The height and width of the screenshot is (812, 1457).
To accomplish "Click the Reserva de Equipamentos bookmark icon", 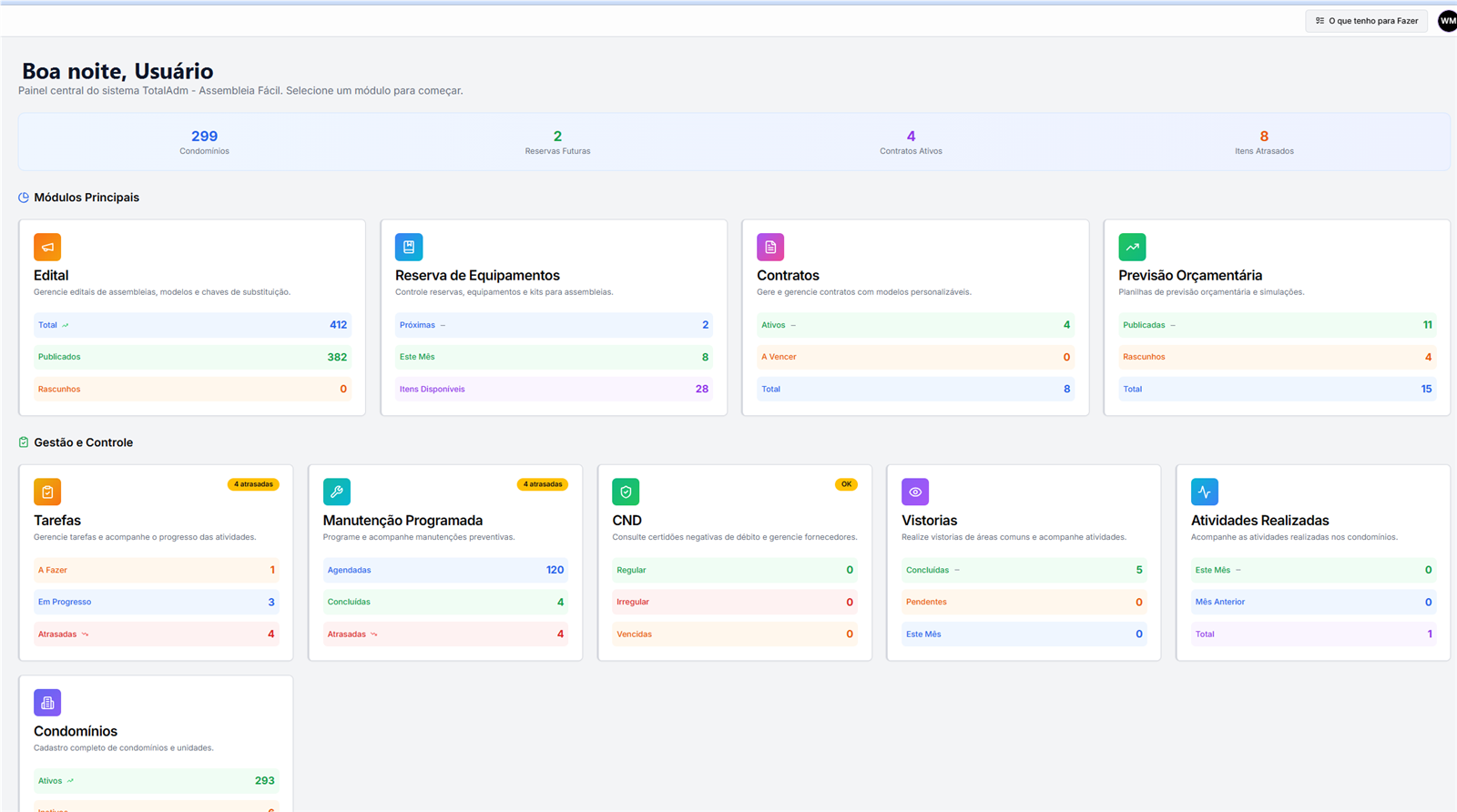I will pyautogui.click(x=409, y=247).
